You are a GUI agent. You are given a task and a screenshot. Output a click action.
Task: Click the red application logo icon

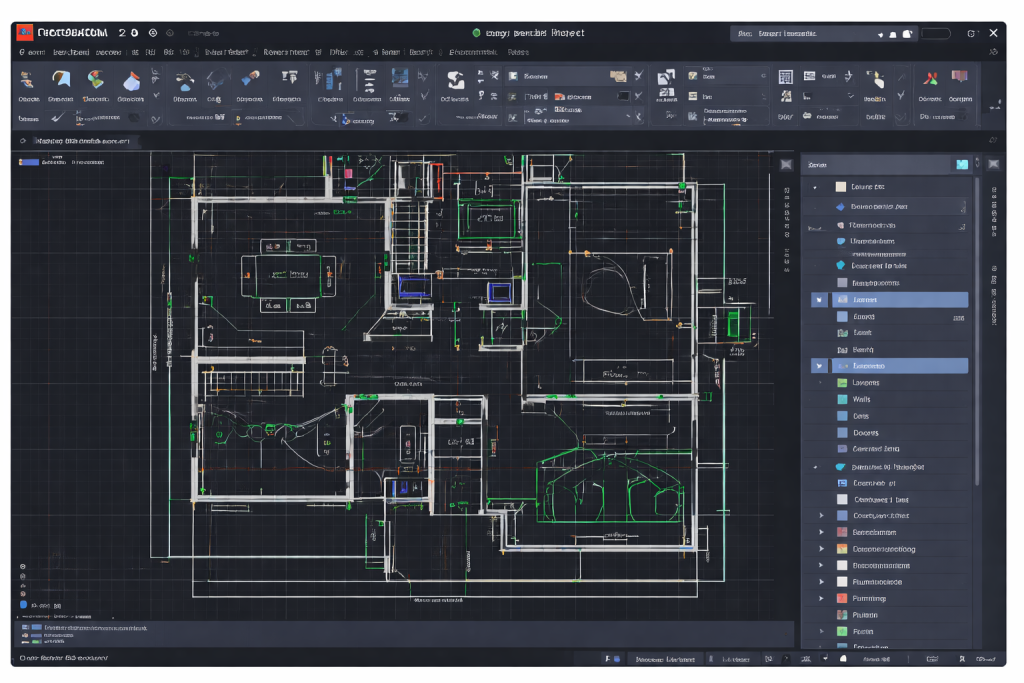(x=25, y=33)
